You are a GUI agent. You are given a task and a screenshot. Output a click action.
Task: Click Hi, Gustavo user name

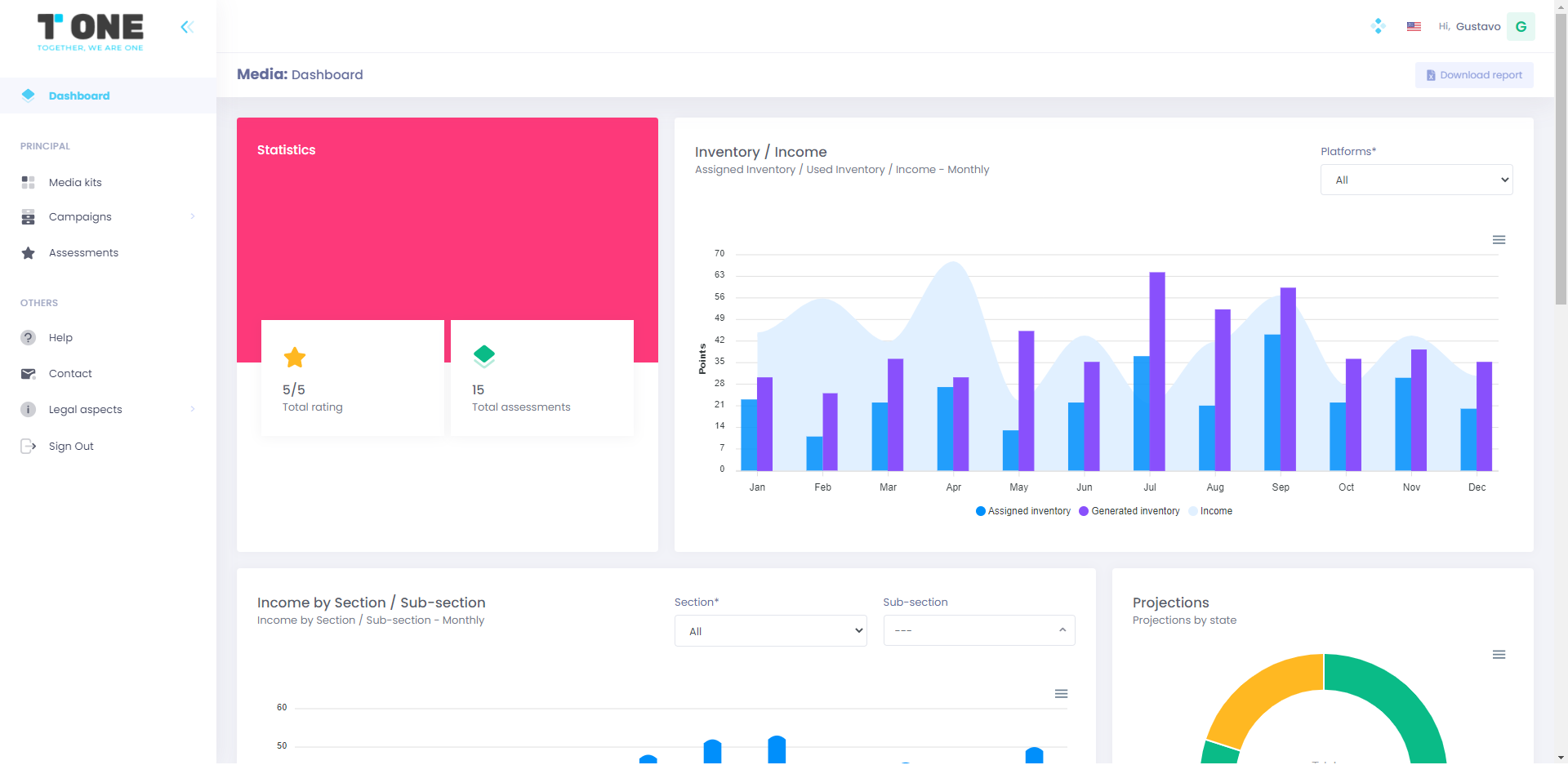1469,27
